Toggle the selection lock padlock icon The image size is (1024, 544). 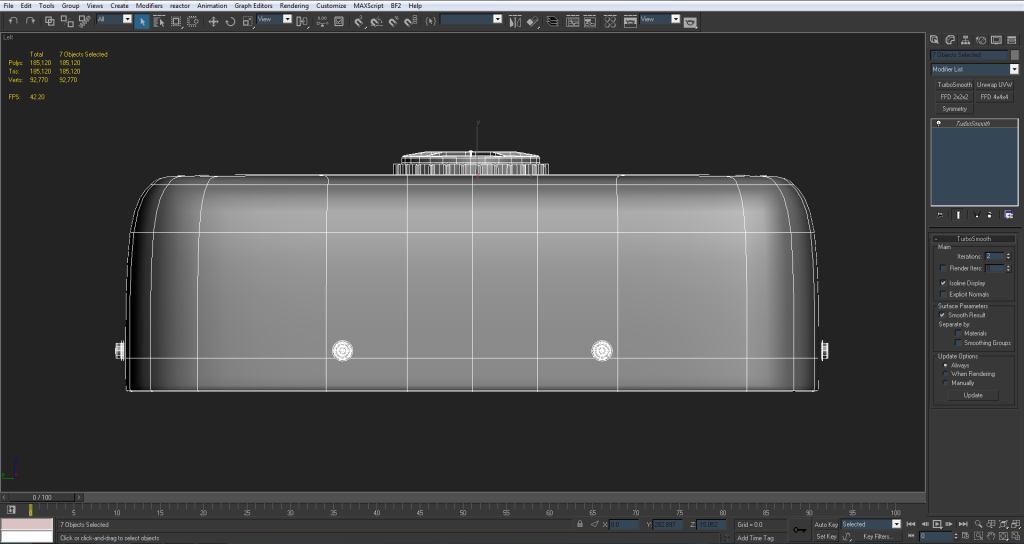[x=580, y=524]
